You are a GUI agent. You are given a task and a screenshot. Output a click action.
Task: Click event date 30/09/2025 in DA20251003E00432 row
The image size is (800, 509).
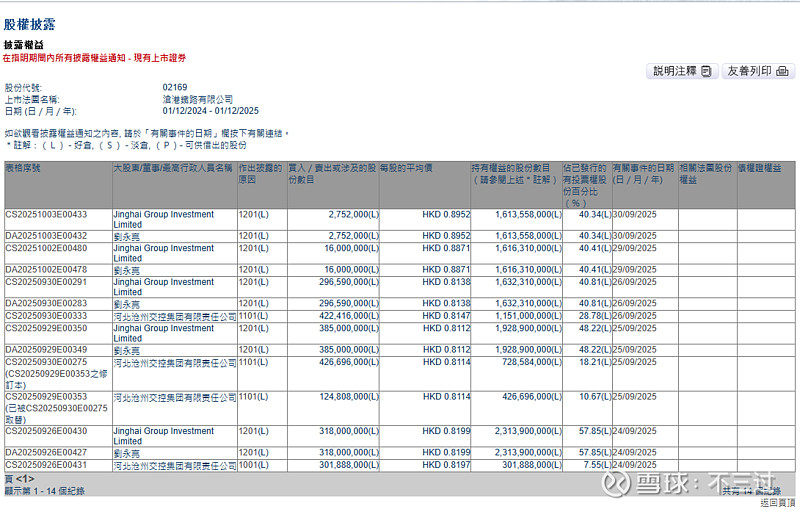[x=635, y=236]
